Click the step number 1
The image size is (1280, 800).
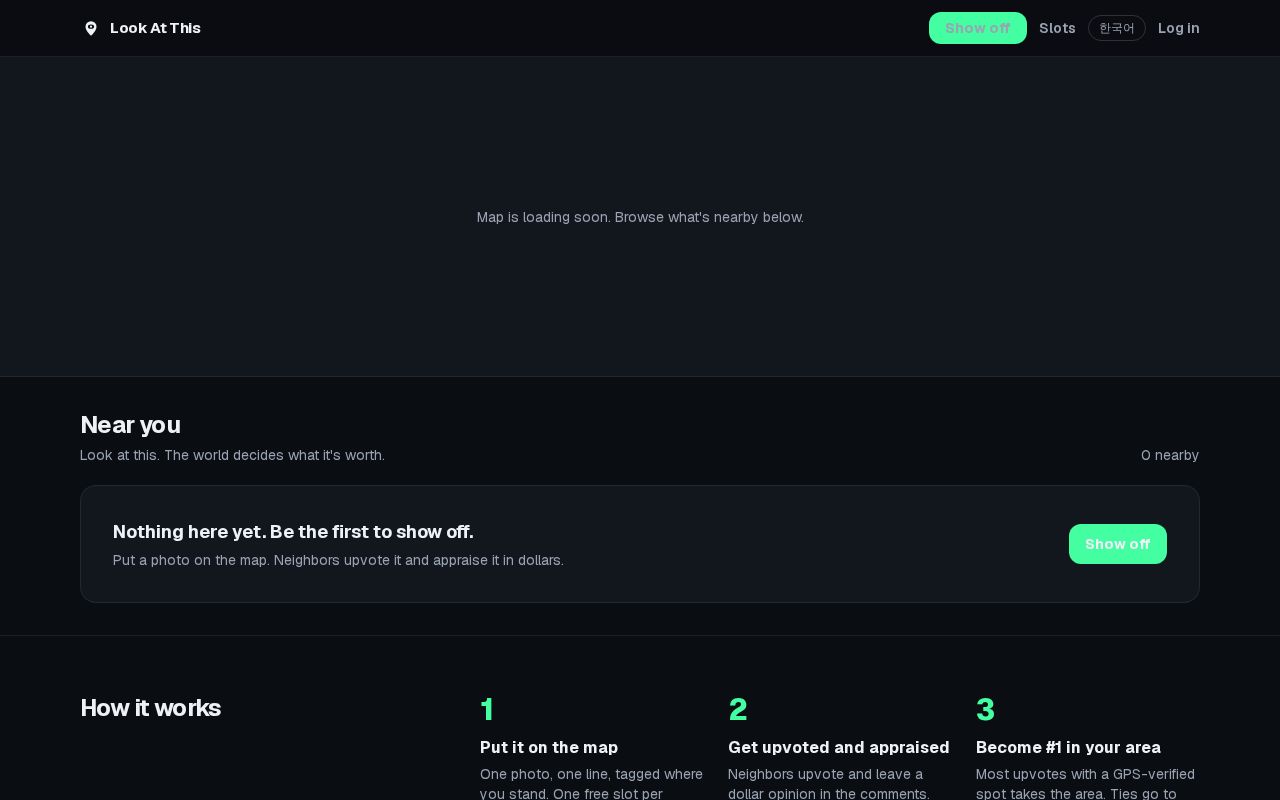487,709
